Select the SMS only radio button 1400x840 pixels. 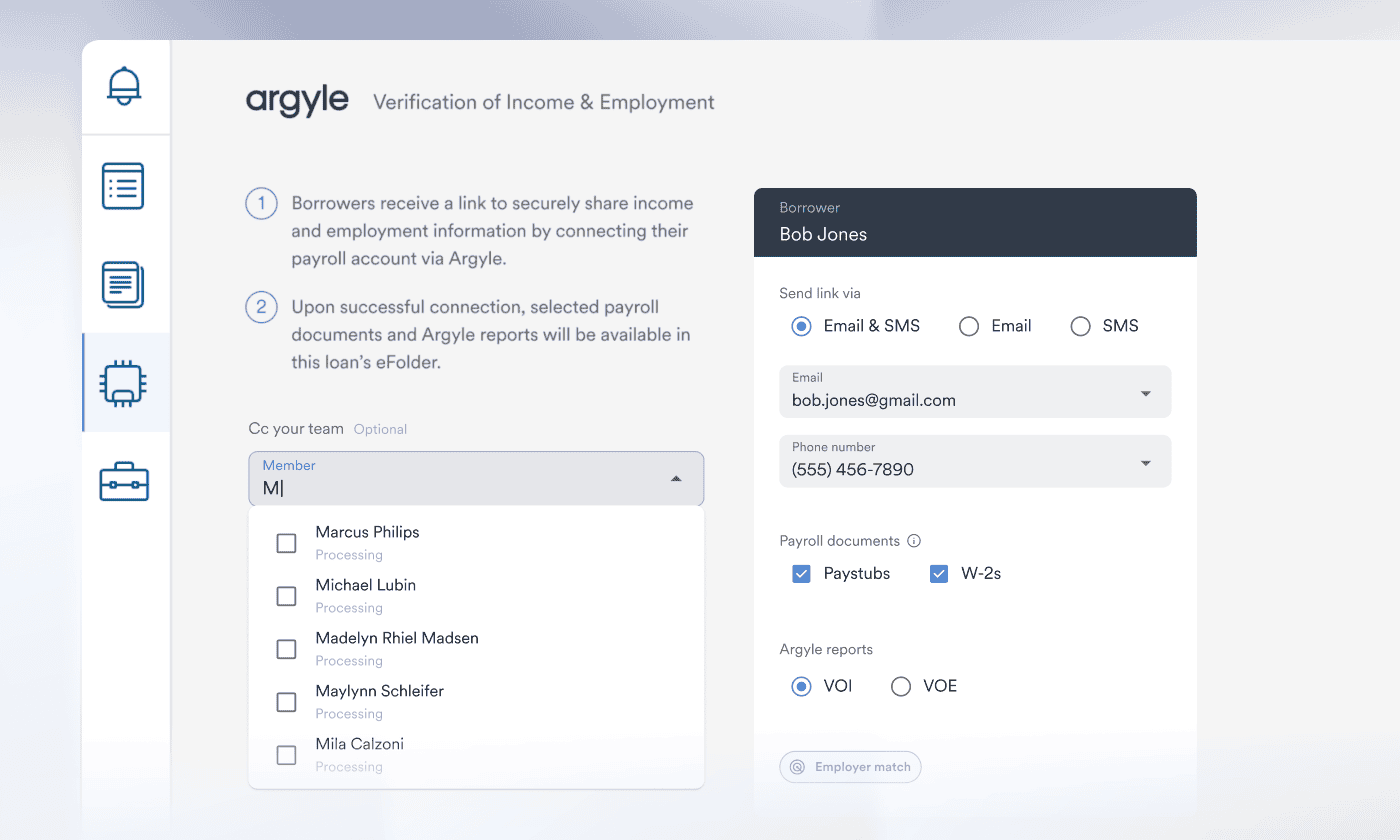coord(1080,326)
